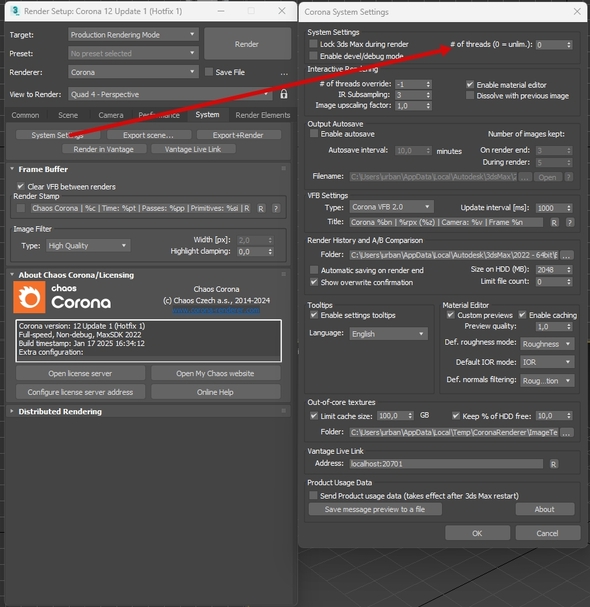Click Open license server button
Image resolution: width=590 pixels, height=607 pixels.
pyautogui.click(x=80, y=374)
